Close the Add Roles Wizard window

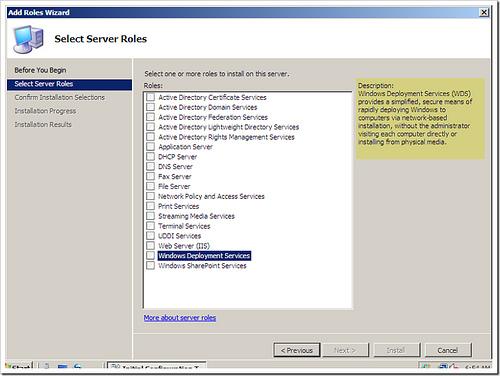click(484, 12)
